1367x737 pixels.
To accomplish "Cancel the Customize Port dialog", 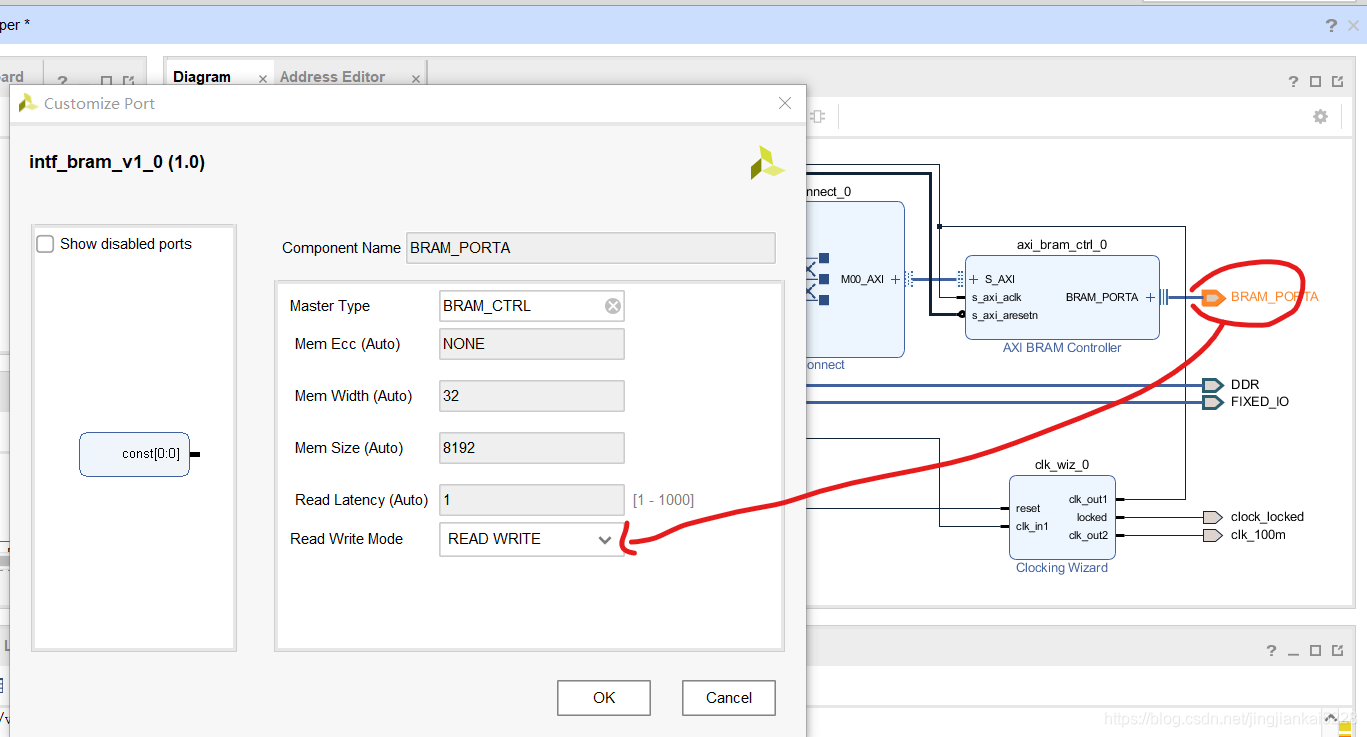I will pos(729,698).
